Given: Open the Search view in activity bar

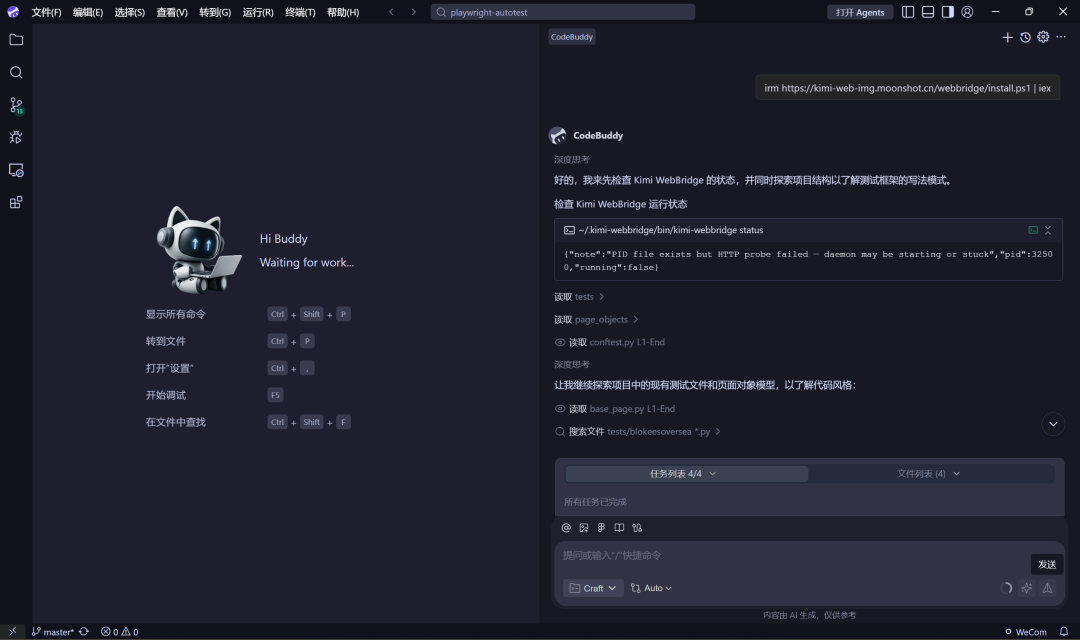Looking at the screenshot, I should pos(16,72).
